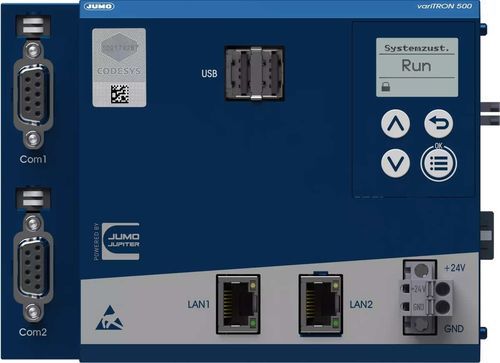Click the Com2 serial port connector
Image resolution: width=500 pixels, height=363 pixels.
(x=33, y=268)
